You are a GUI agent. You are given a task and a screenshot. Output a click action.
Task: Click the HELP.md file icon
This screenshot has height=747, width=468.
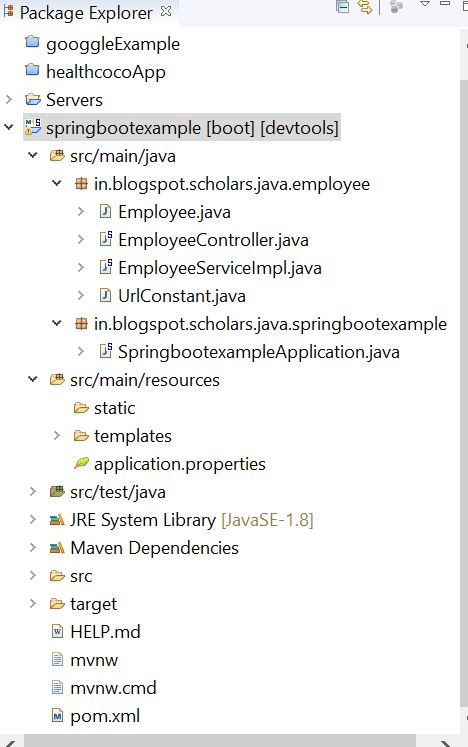(x=57, y=632)
